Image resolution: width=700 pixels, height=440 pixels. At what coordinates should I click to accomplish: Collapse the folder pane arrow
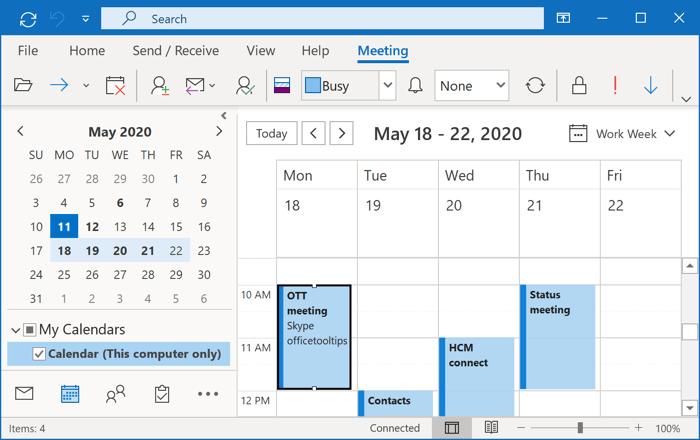point(224,116)
